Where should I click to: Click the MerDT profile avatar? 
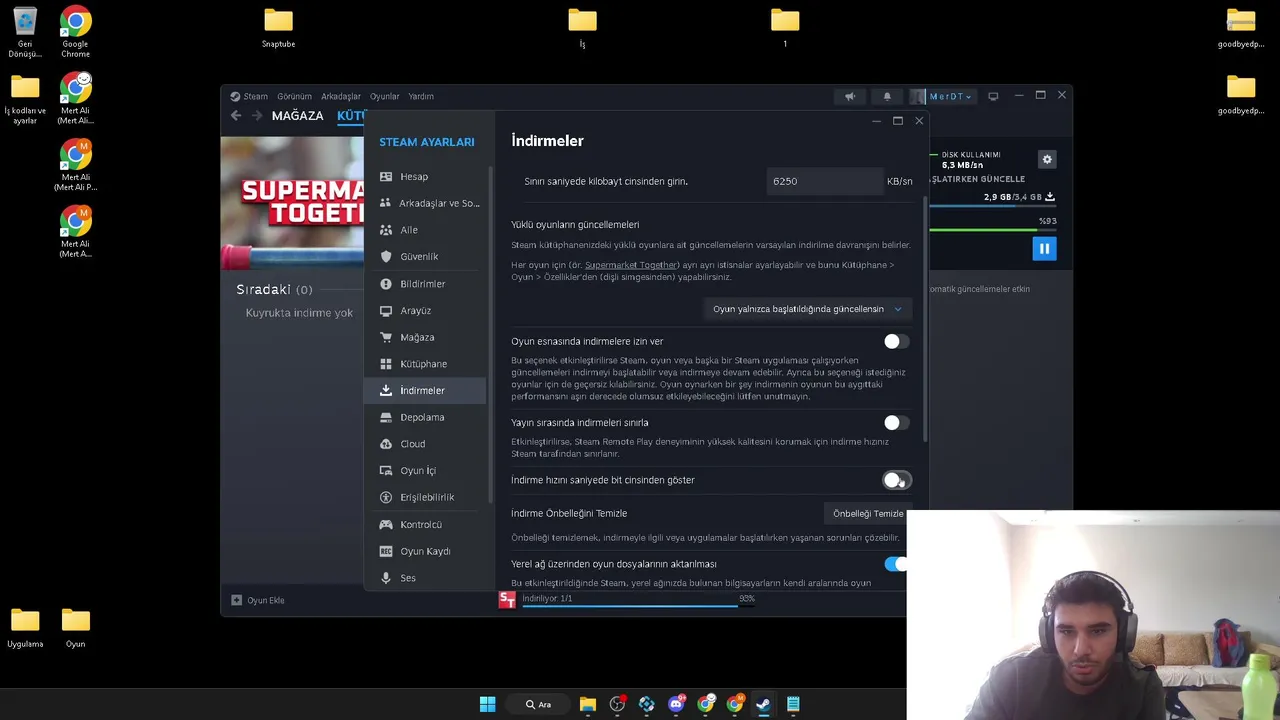pyautogui.click(x=918, y=97)
